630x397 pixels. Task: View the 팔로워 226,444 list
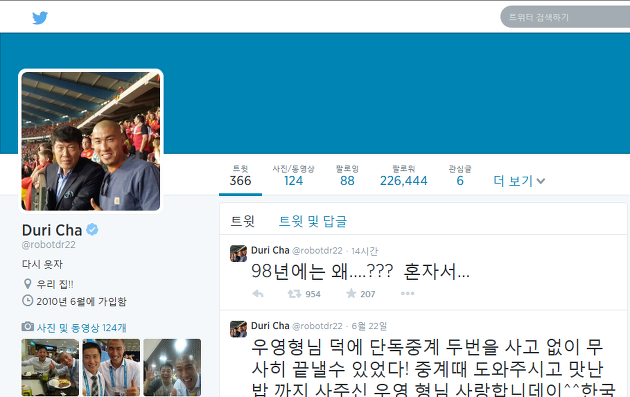click(403, 176)
